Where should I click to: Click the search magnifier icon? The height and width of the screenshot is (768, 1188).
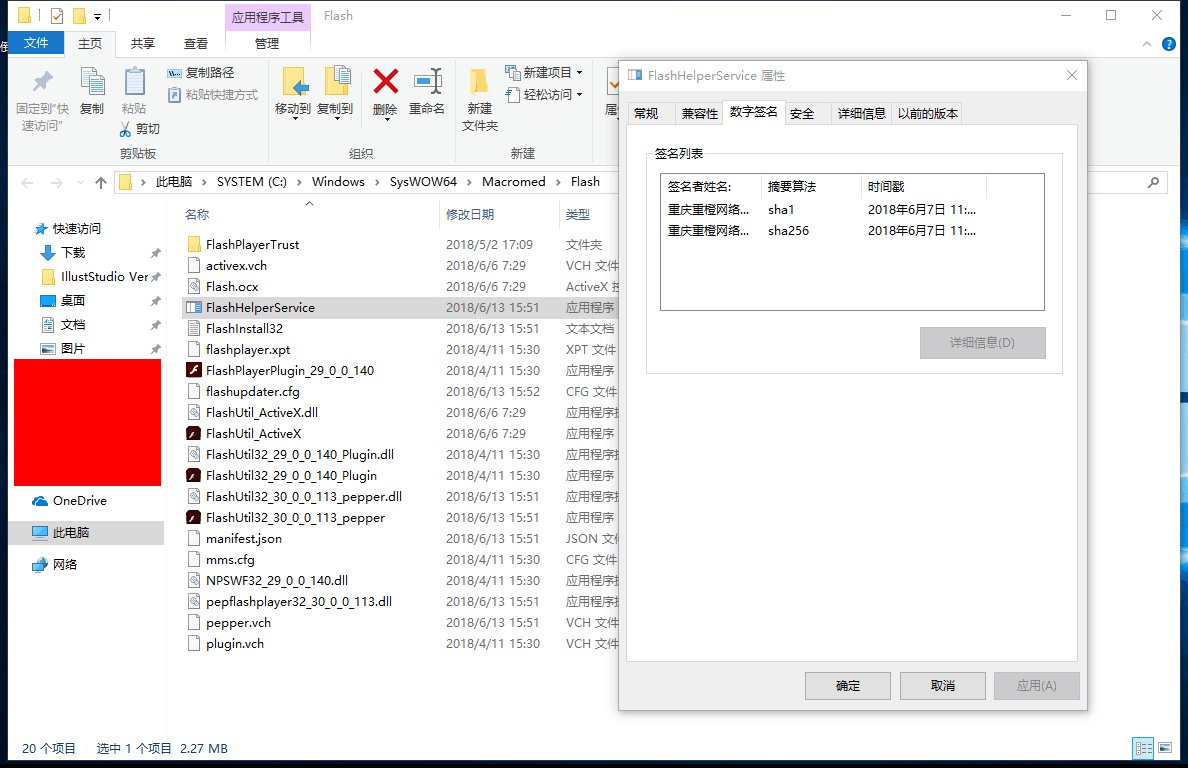click(x=1153, y=183)
